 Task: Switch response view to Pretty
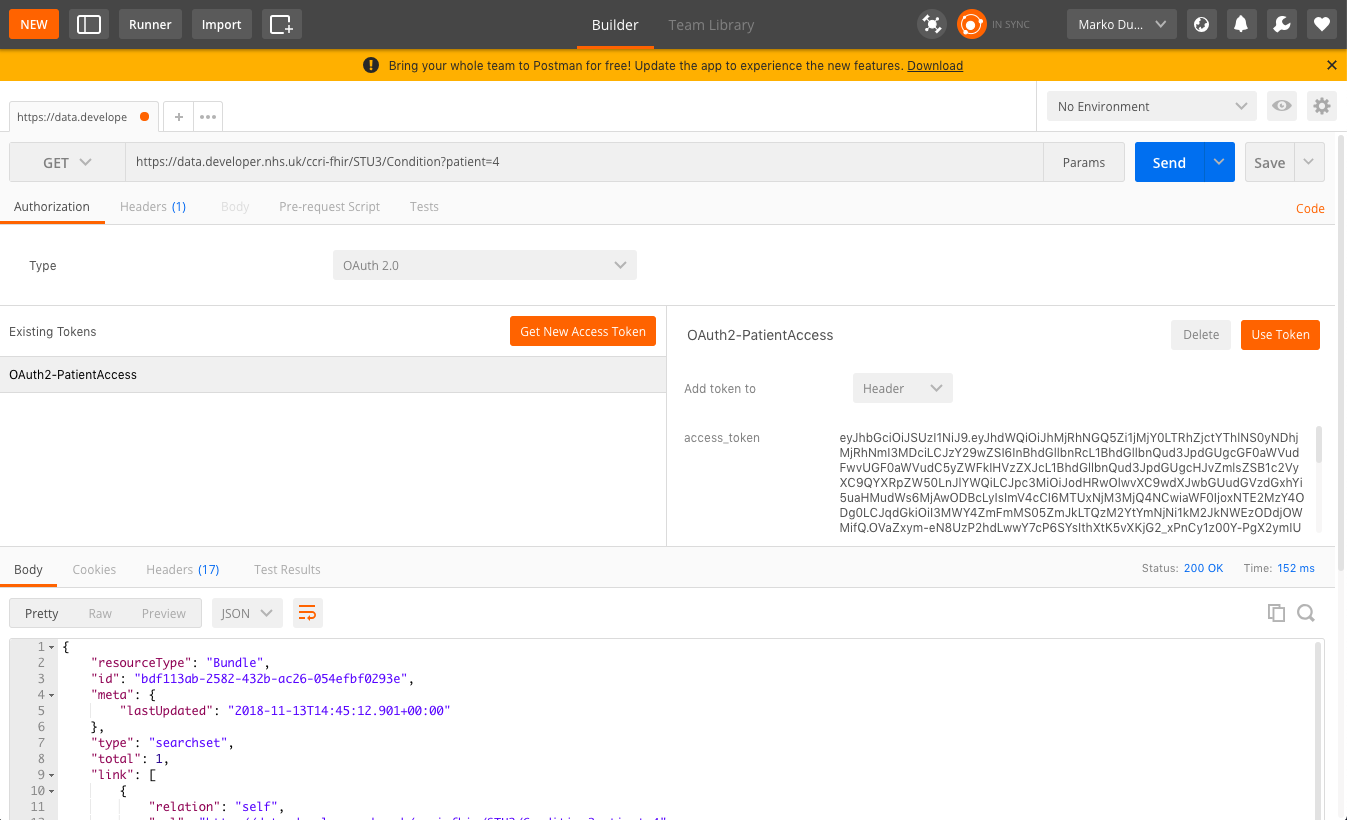42,613
